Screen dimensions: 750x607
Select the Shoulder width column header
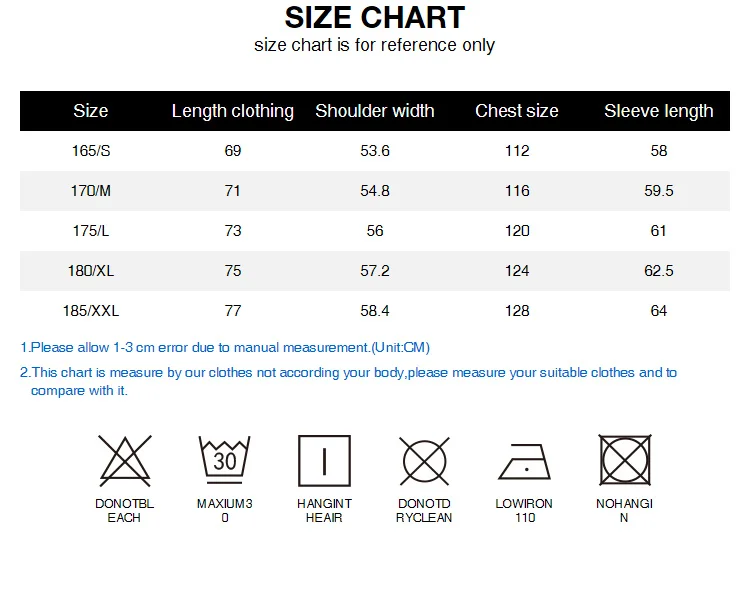coord(375,111)
